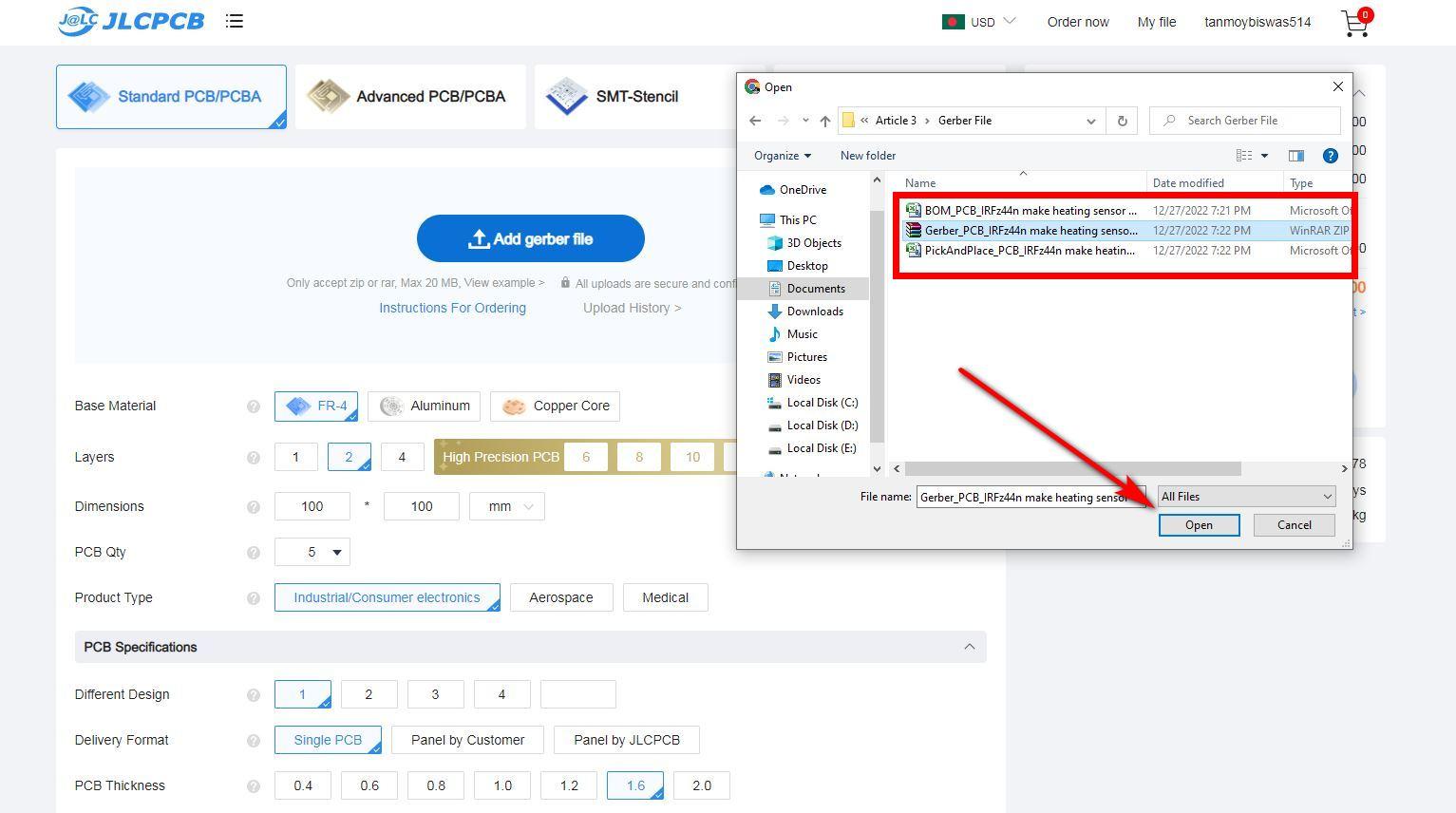
Task: Select Aluminum base material
Action: tap(424, 406)
